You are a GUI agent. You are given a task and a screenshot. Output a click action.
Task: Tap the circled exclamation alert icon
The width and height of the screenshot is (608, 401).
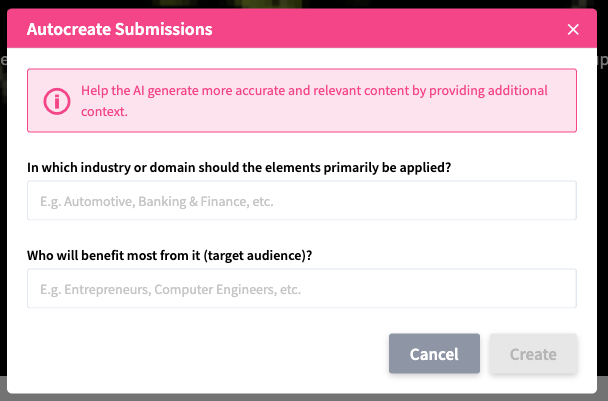[58, 100]
